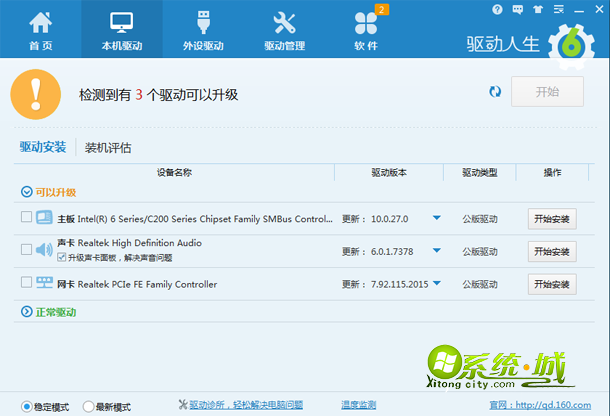Click 开始安装 for Realtek PCIe network card
This screenshot has height=416, width=610.
[552, 284]
